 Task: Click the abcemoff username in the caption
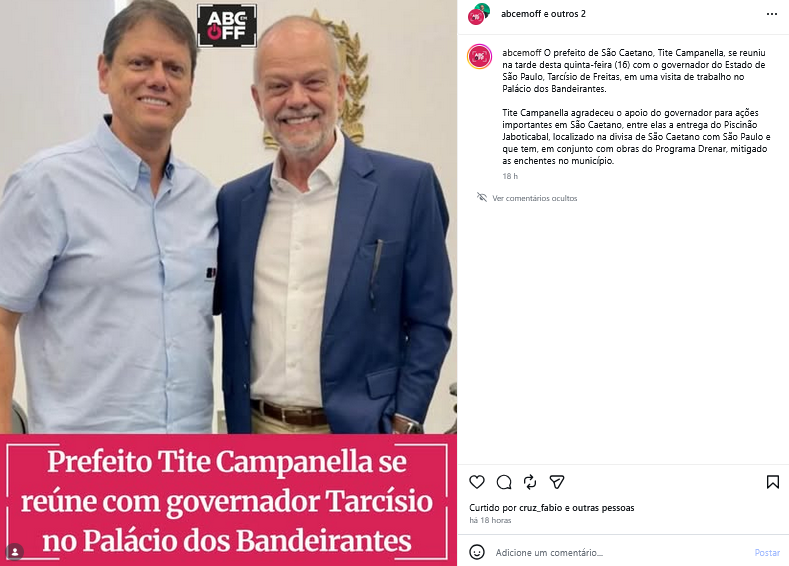521,53
